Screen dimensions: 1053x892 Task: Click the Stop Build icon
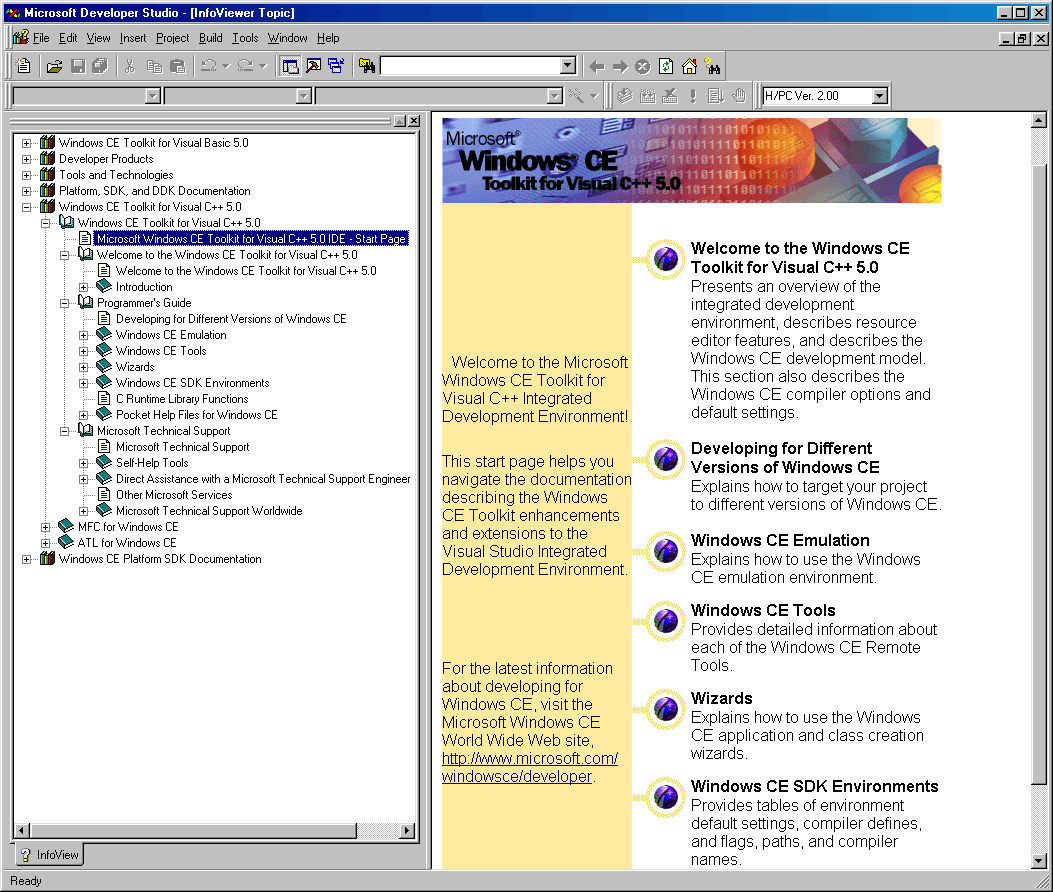tap(670, 96)
